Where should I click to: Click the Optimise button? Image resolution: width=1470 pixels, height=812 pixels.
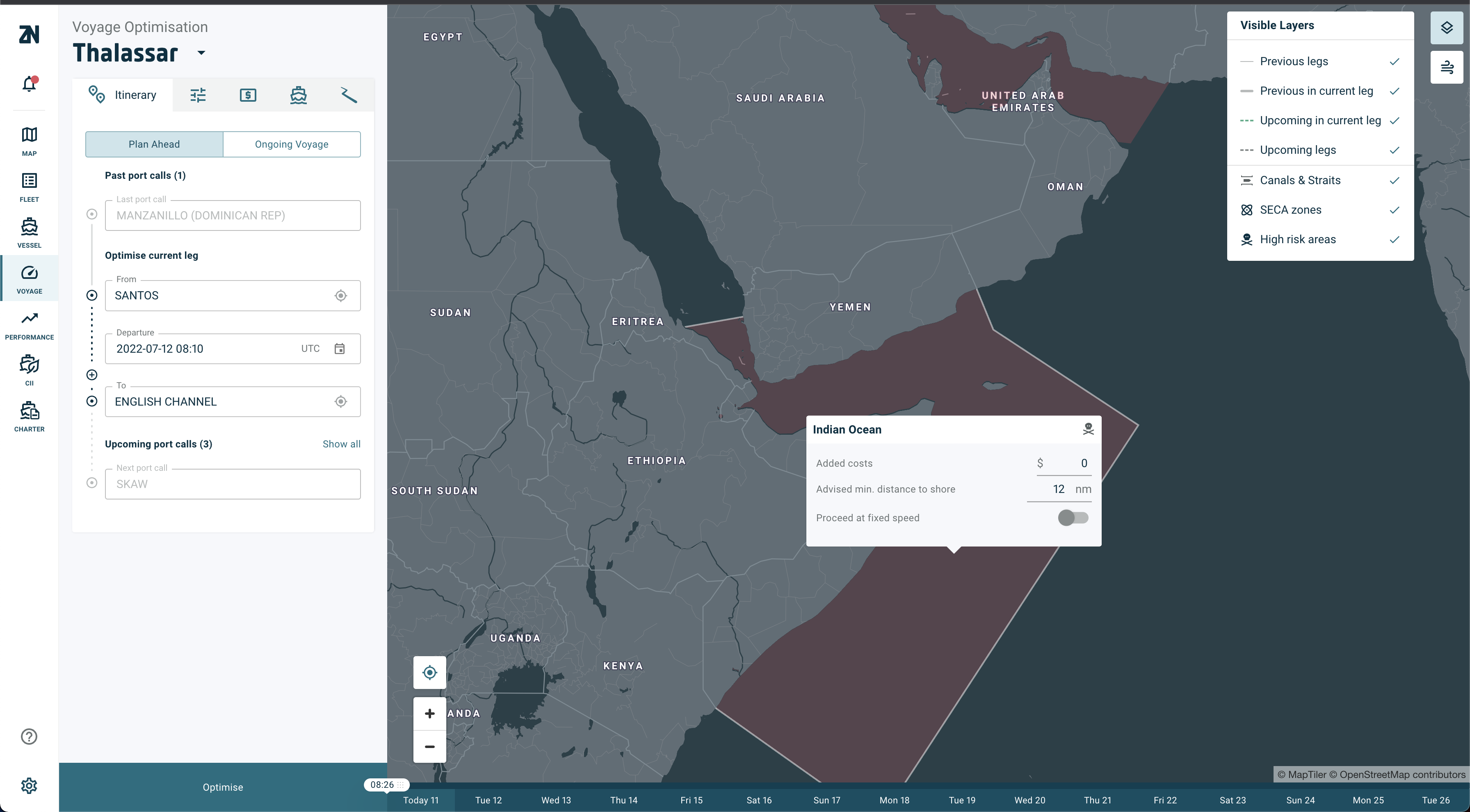click(x=223, y=787)
